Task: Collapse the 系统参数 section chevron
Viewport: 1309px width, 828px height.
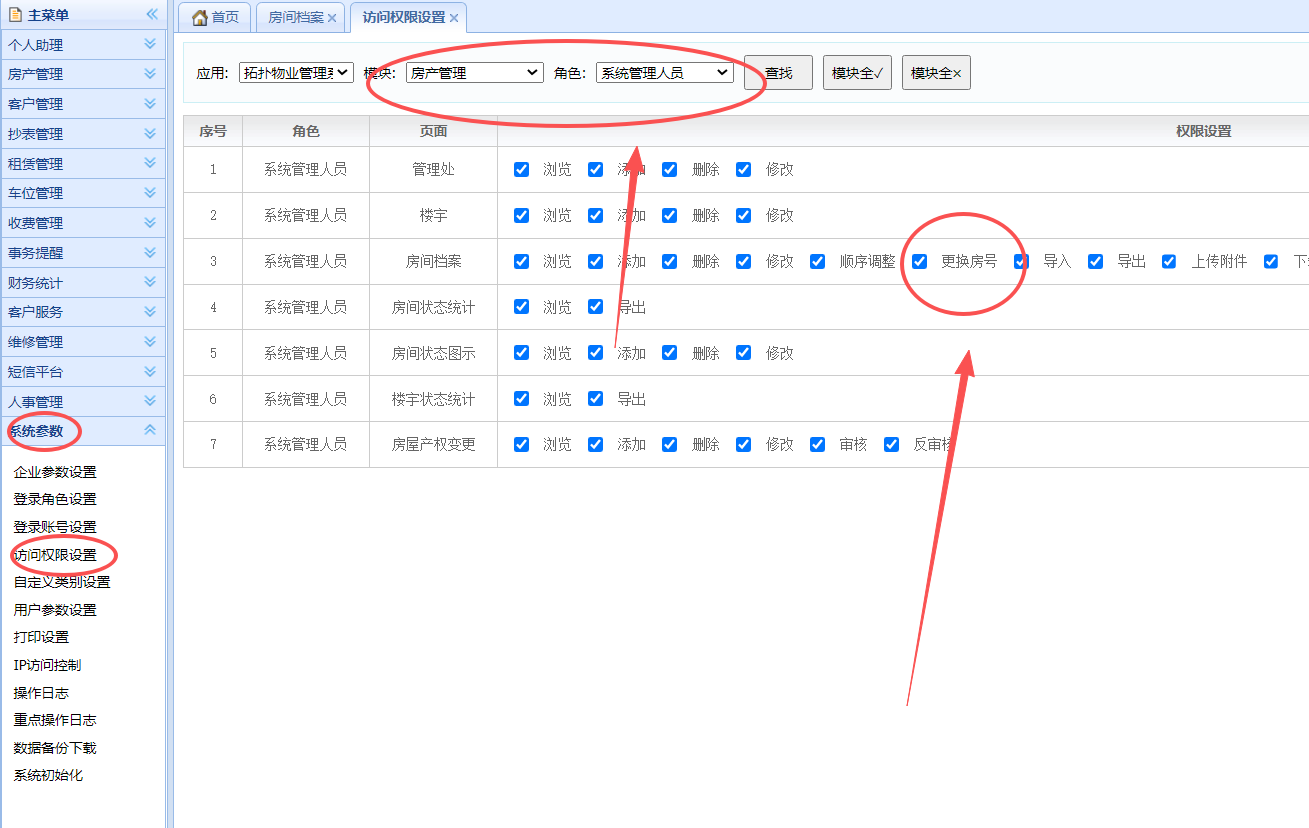Action: tap(150, 430)
